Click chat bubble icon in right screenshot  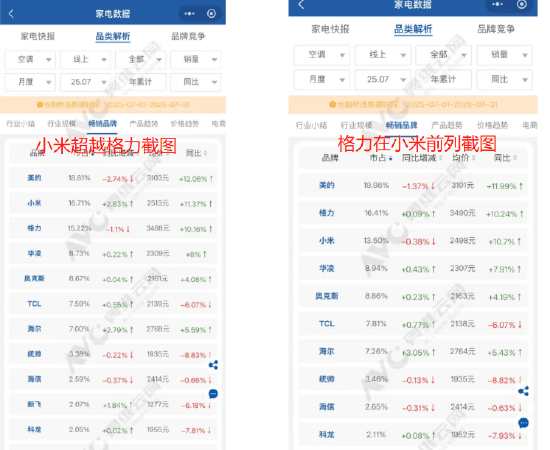[x=523, y=423]
